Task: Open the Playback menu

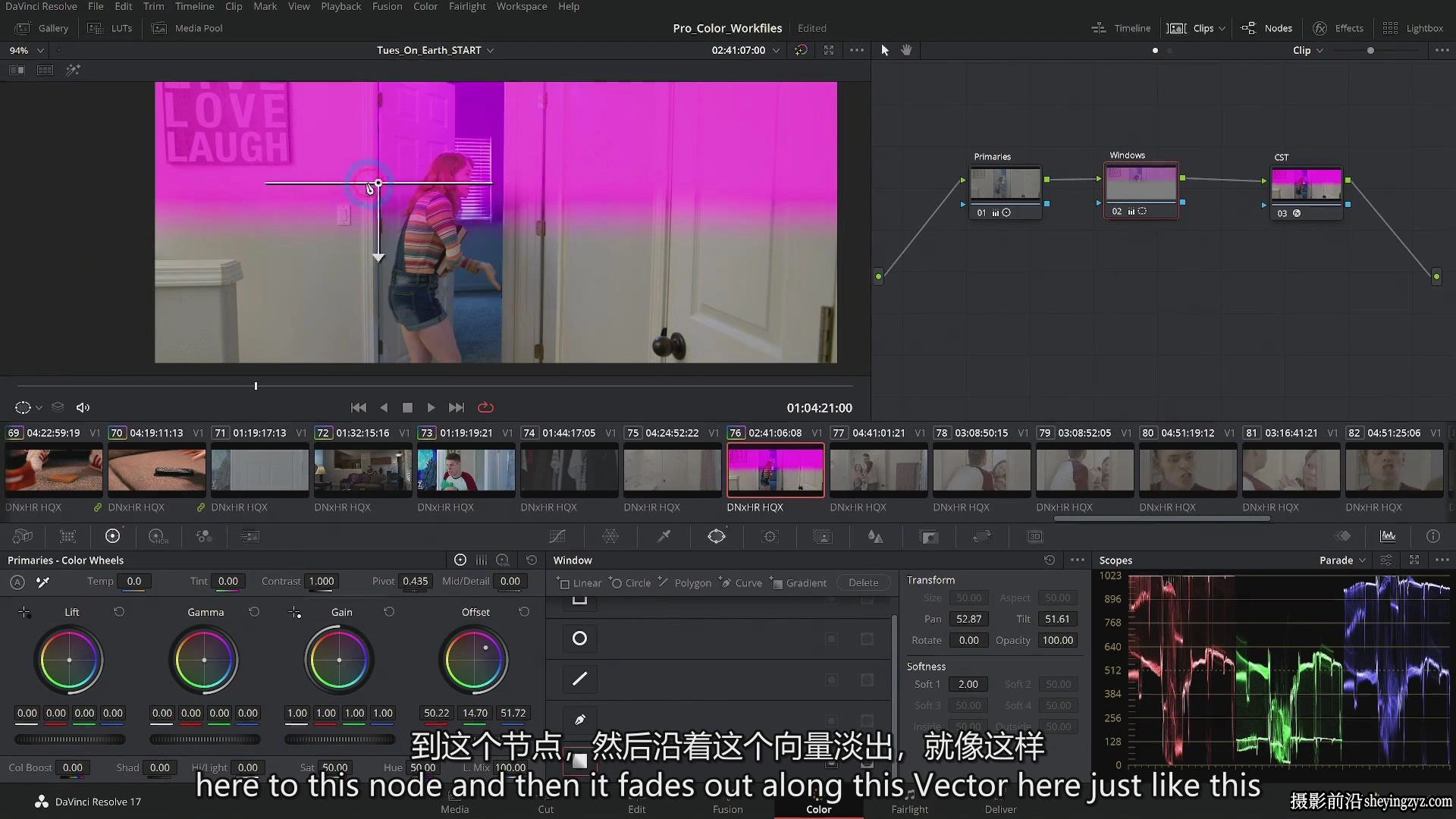Action: click(x=340, y=6)
